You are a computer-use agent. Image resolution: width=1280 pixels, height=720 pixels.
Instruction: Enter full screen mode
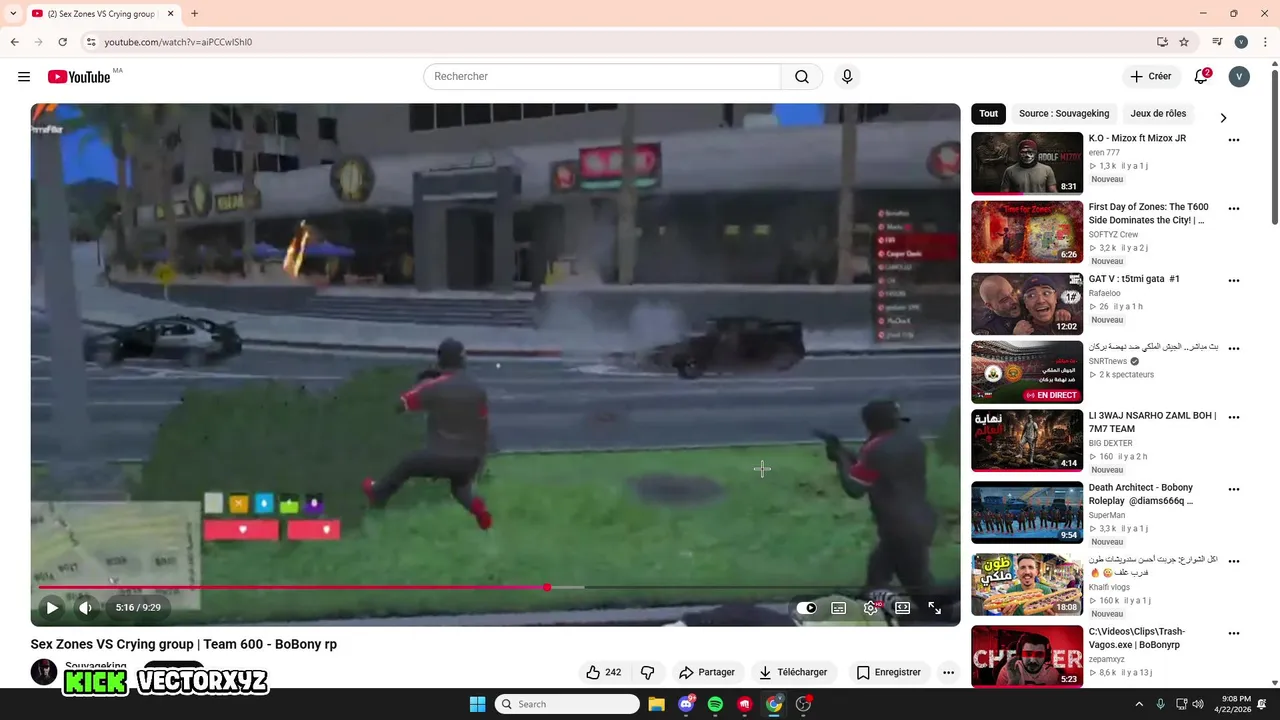pos(934,608)
